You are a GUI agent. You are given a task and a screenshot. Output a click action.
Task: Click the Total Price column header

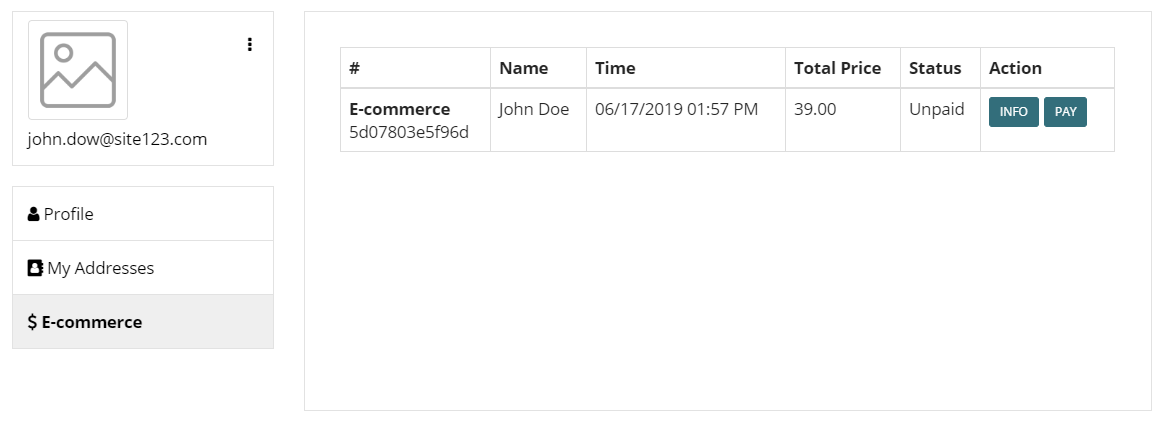tap(837, 68)
